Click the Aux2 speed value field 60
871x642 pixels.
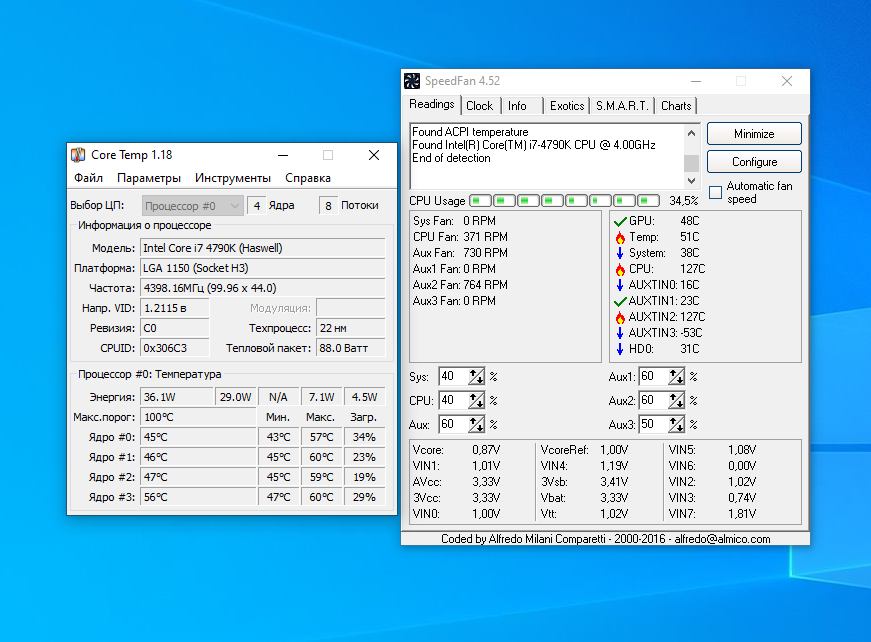654,400
